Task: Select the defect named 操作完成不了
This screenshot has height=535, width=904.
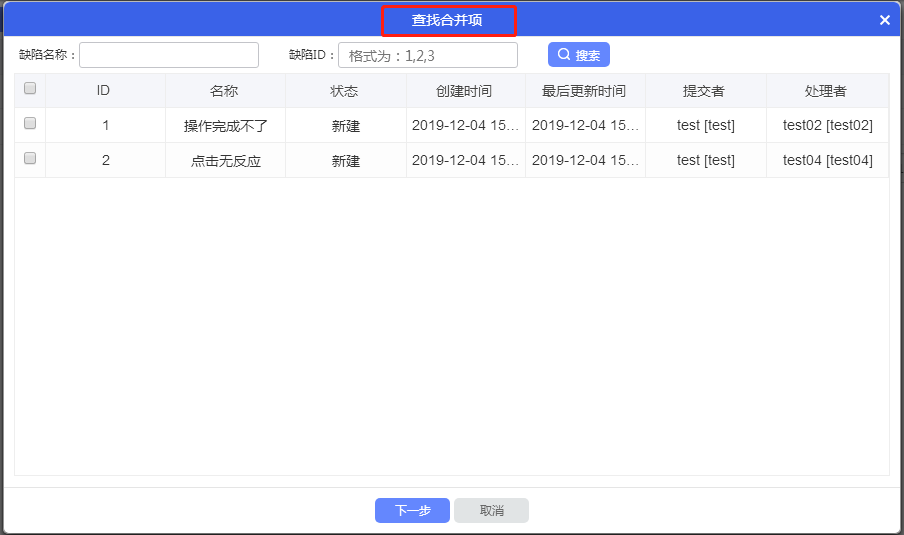Action: click(226, 126)
